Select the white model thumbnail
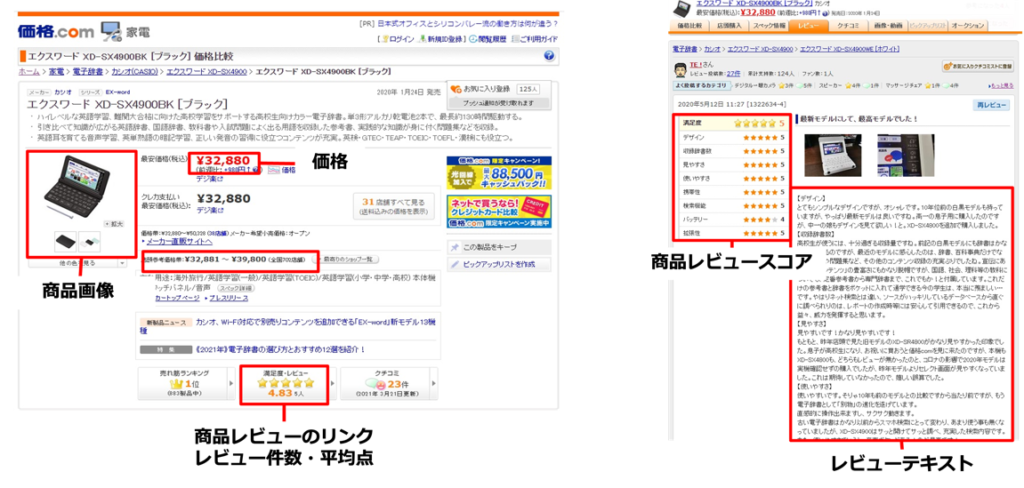Viewport: 1024px width, 488px height. (89, 242)
